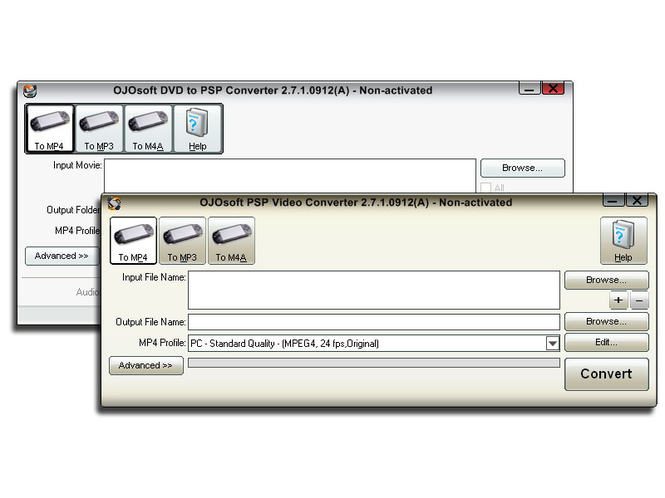Screen dimensions: 665x498
Task: Close the DVD to PSP Converter window
Action: pyautogui.click(x=553, y=88)
